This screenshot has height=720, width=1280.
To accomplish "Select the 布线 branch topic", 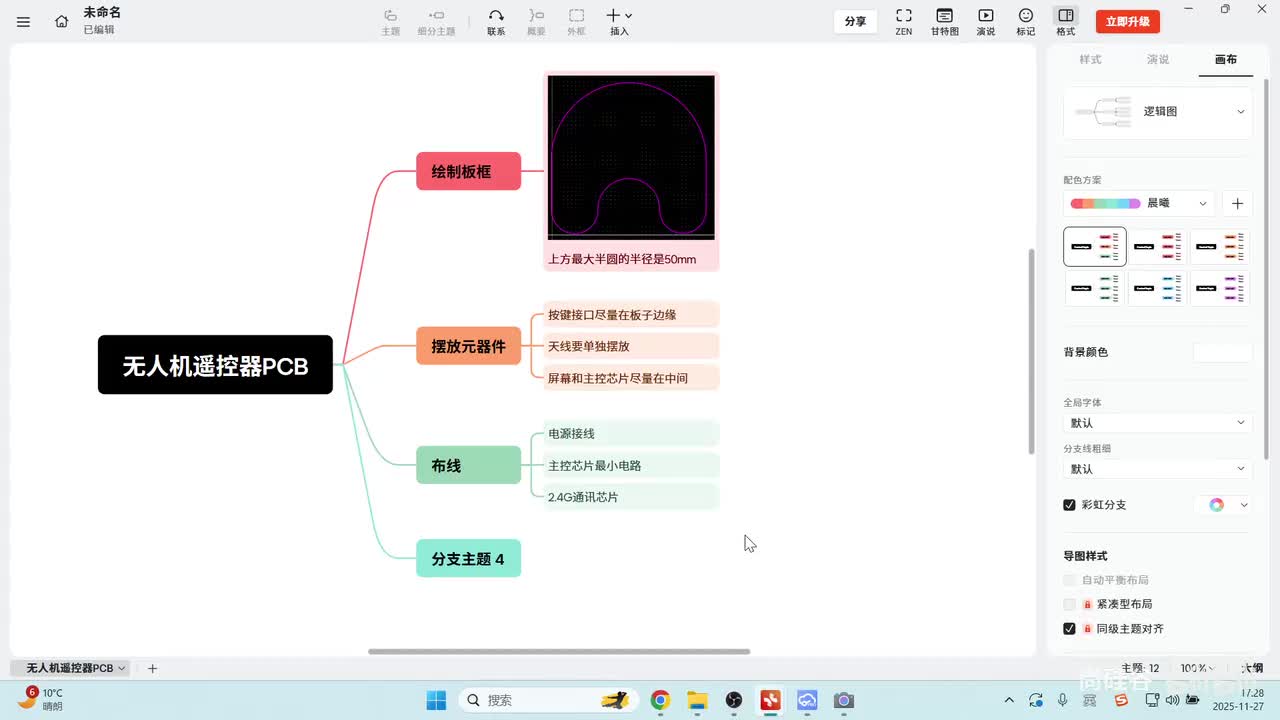I will pos(469,465).
